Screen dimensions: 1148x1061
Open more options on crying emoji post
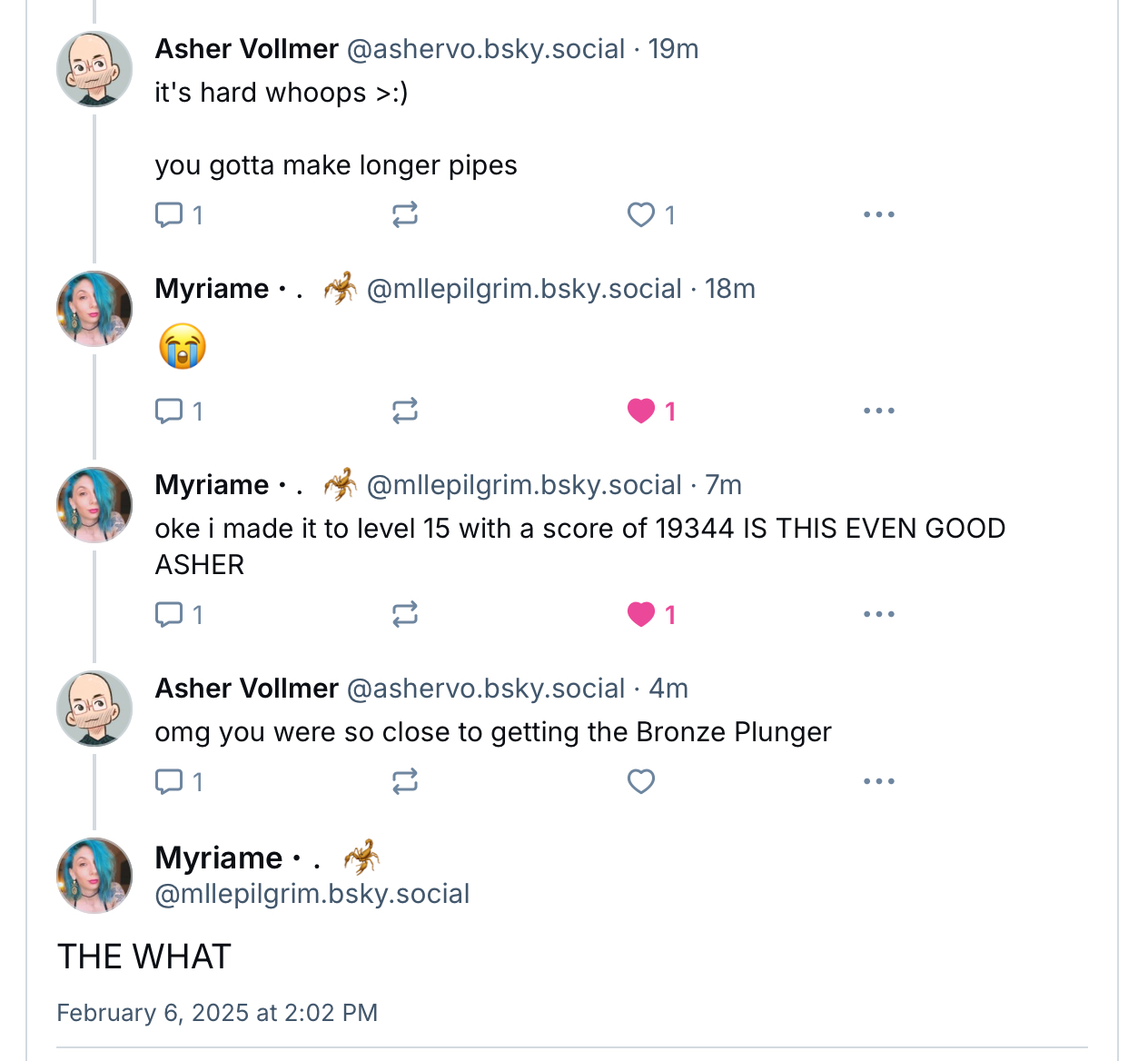pos(879,412)
